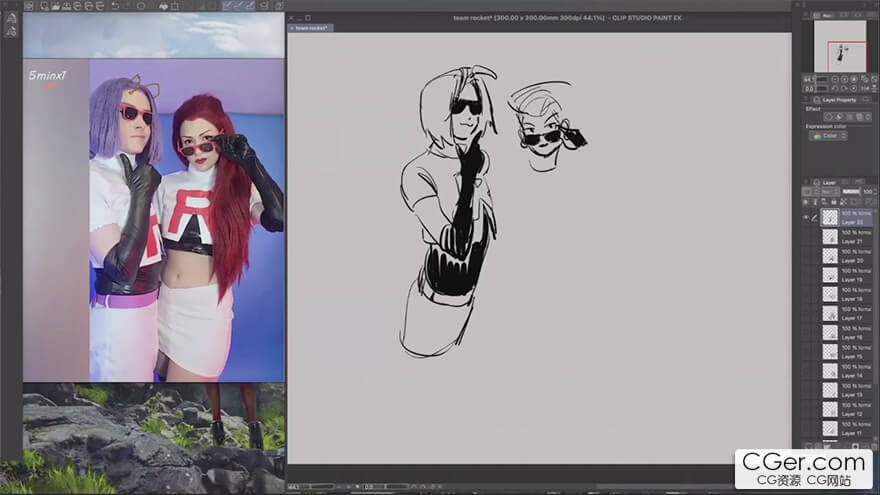Click the Undo arrow icon

click(115, 6)
